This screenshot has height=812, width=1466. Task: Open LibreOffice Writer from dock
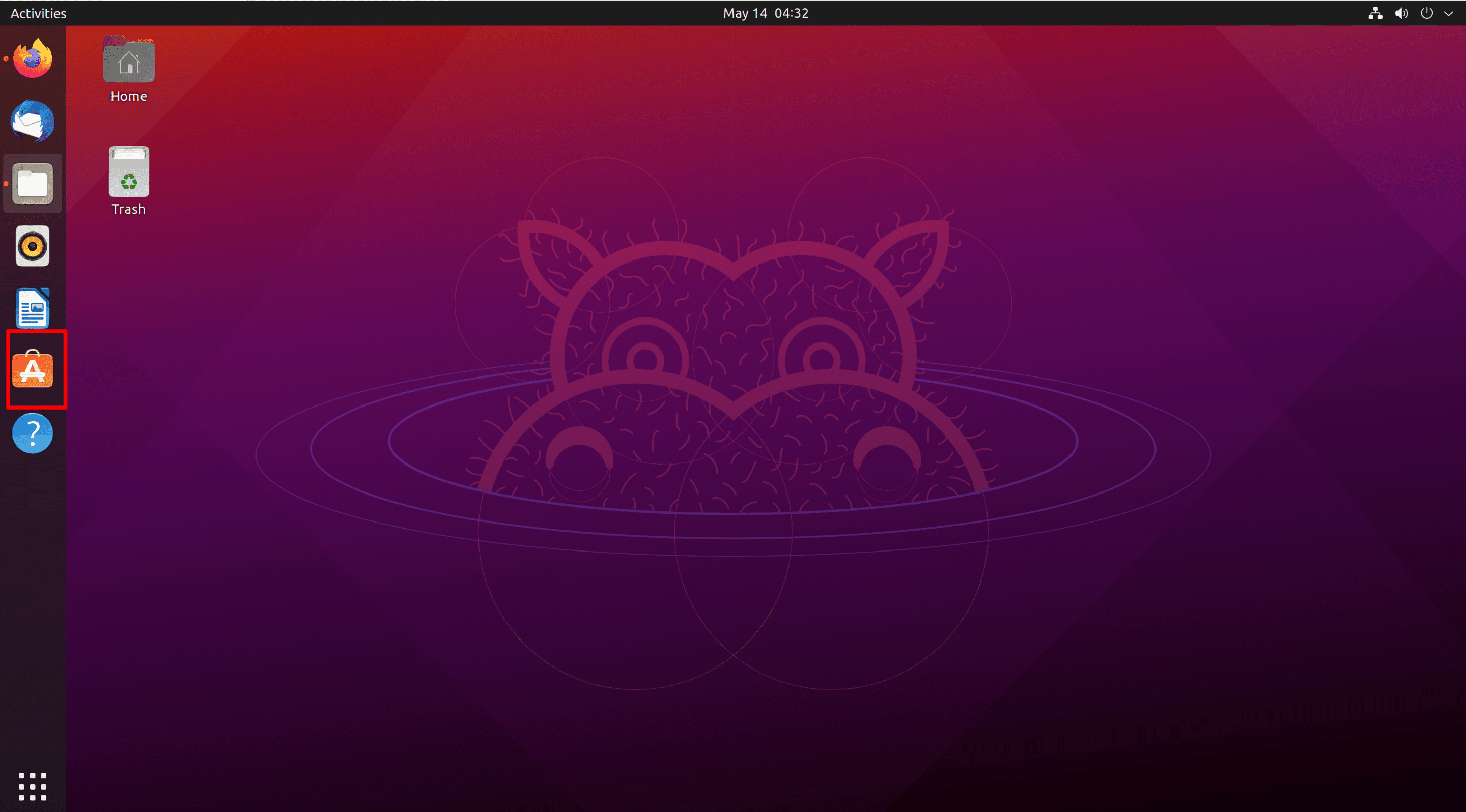pos(33,308)
